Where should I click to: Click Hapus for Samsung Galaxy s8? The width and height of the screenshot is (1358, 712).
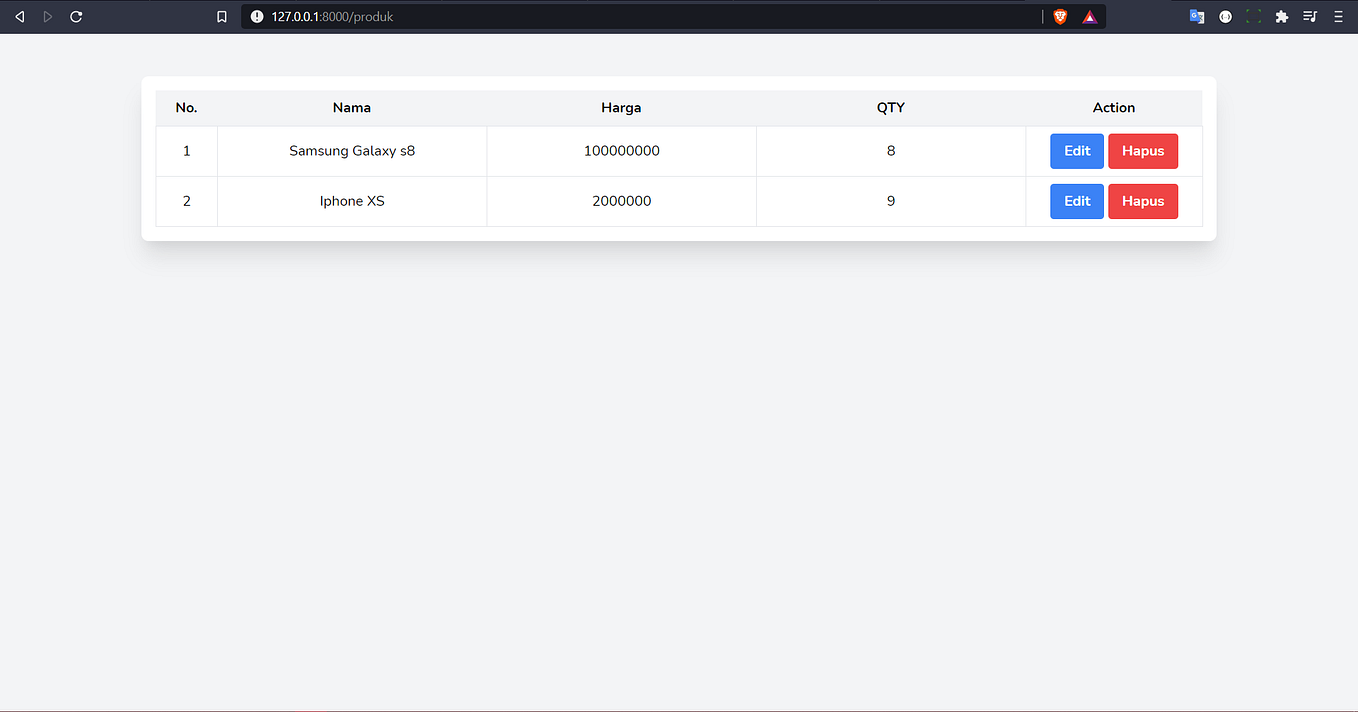pos(1142,150)
